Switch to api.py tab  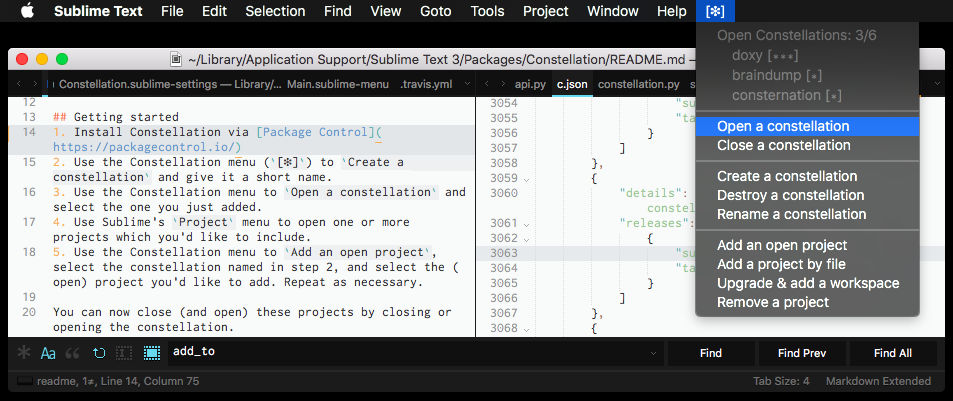click(x=530, y=84)
